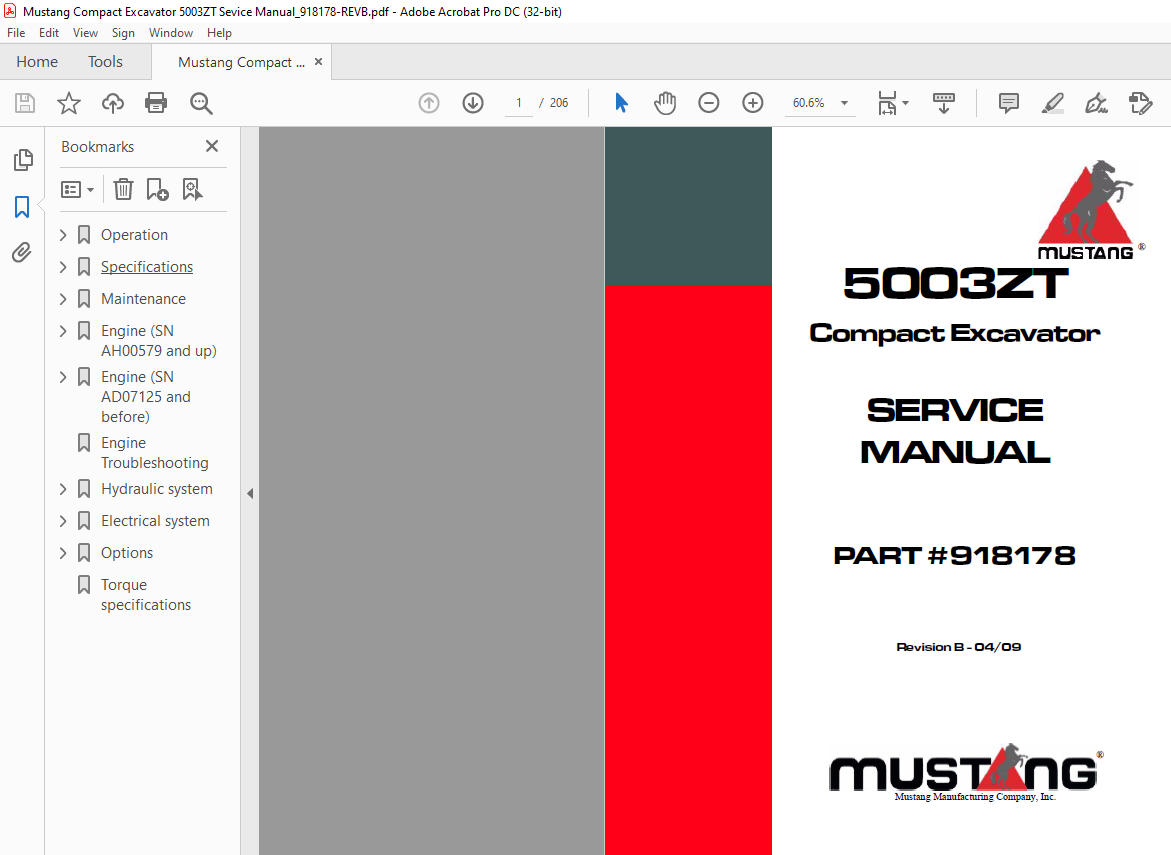Zoom in with plus icon

click(753, 103)
